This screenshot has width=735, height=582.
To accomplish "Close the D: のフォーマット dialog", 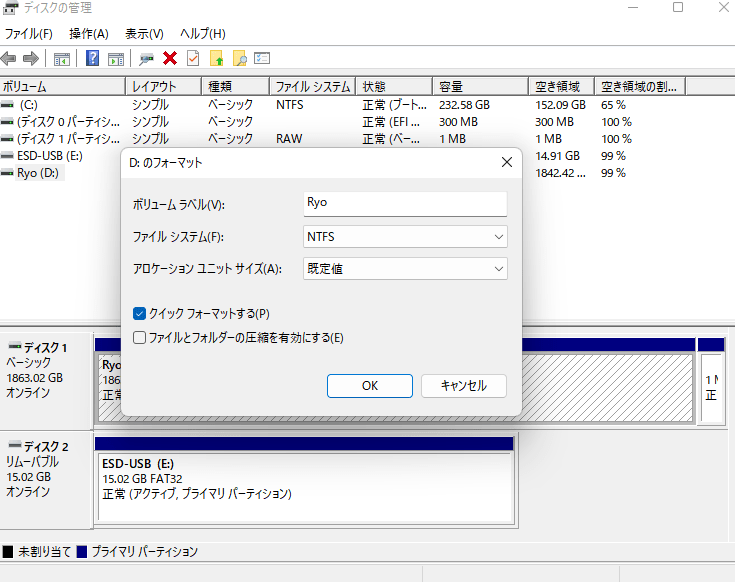I will coord(506,162).
